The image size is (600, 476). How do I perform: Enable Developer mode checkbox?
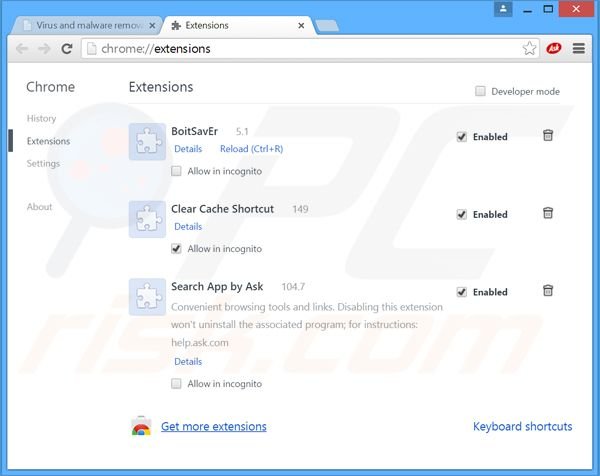(x=480, y=91)
